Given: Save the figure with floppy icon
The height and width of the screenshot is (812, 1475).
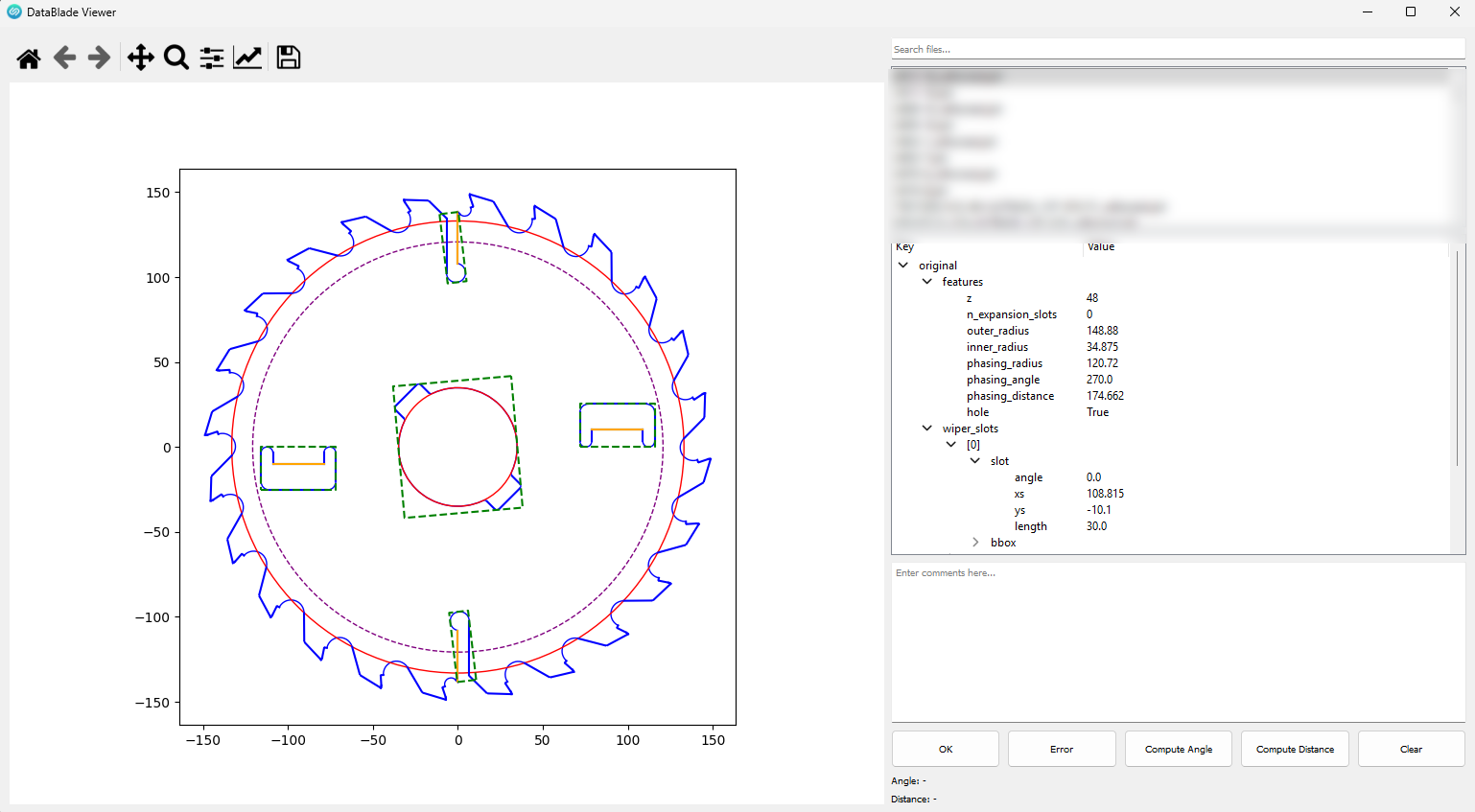Looking at the screenshot, I should [x=289, y=58].
